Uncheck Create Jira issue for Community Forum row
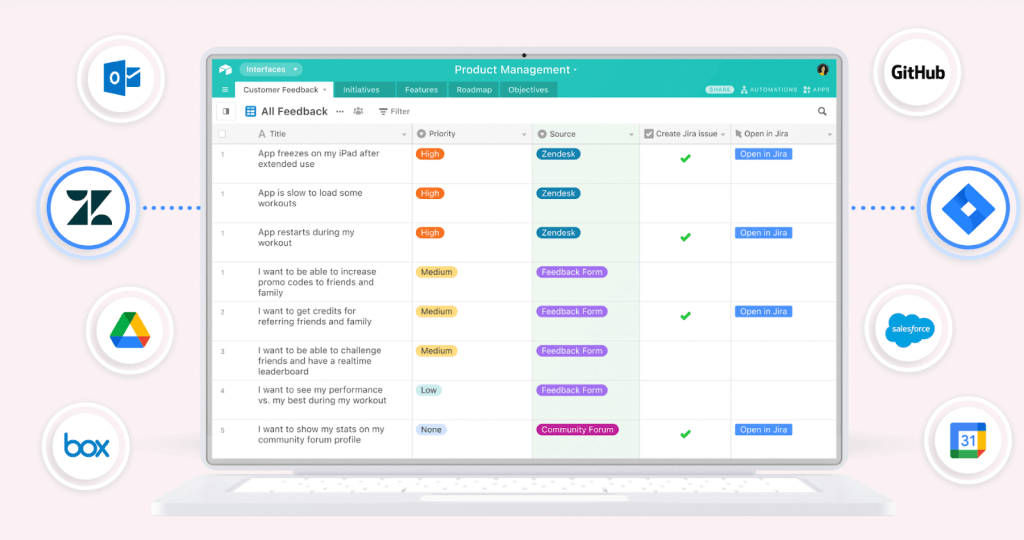Image resolution: width=1024 pixels, height=540 pixels. (x=685, y=434)
